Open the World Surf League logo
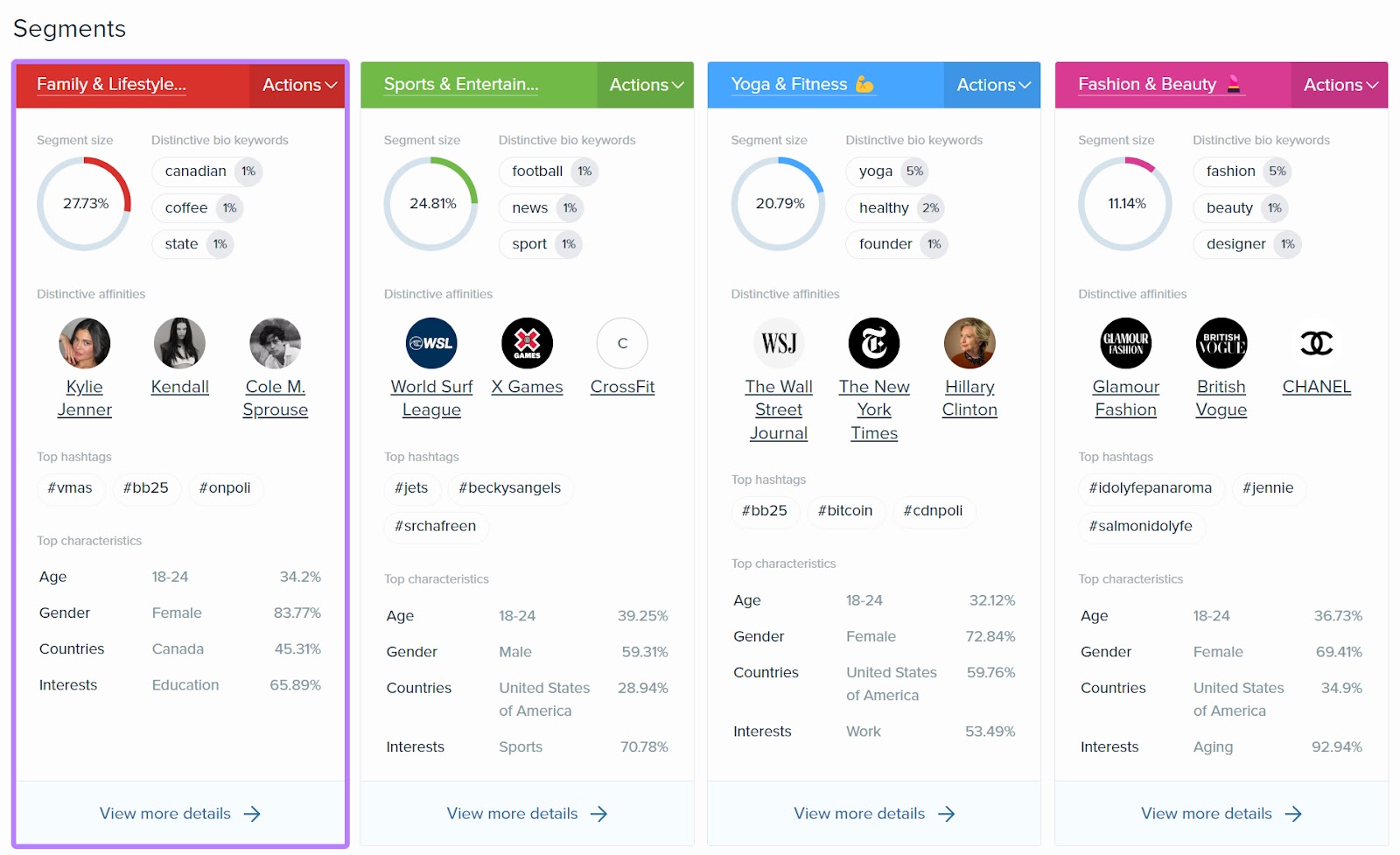This screenshot has height=855, width=1400. point(431,343)
